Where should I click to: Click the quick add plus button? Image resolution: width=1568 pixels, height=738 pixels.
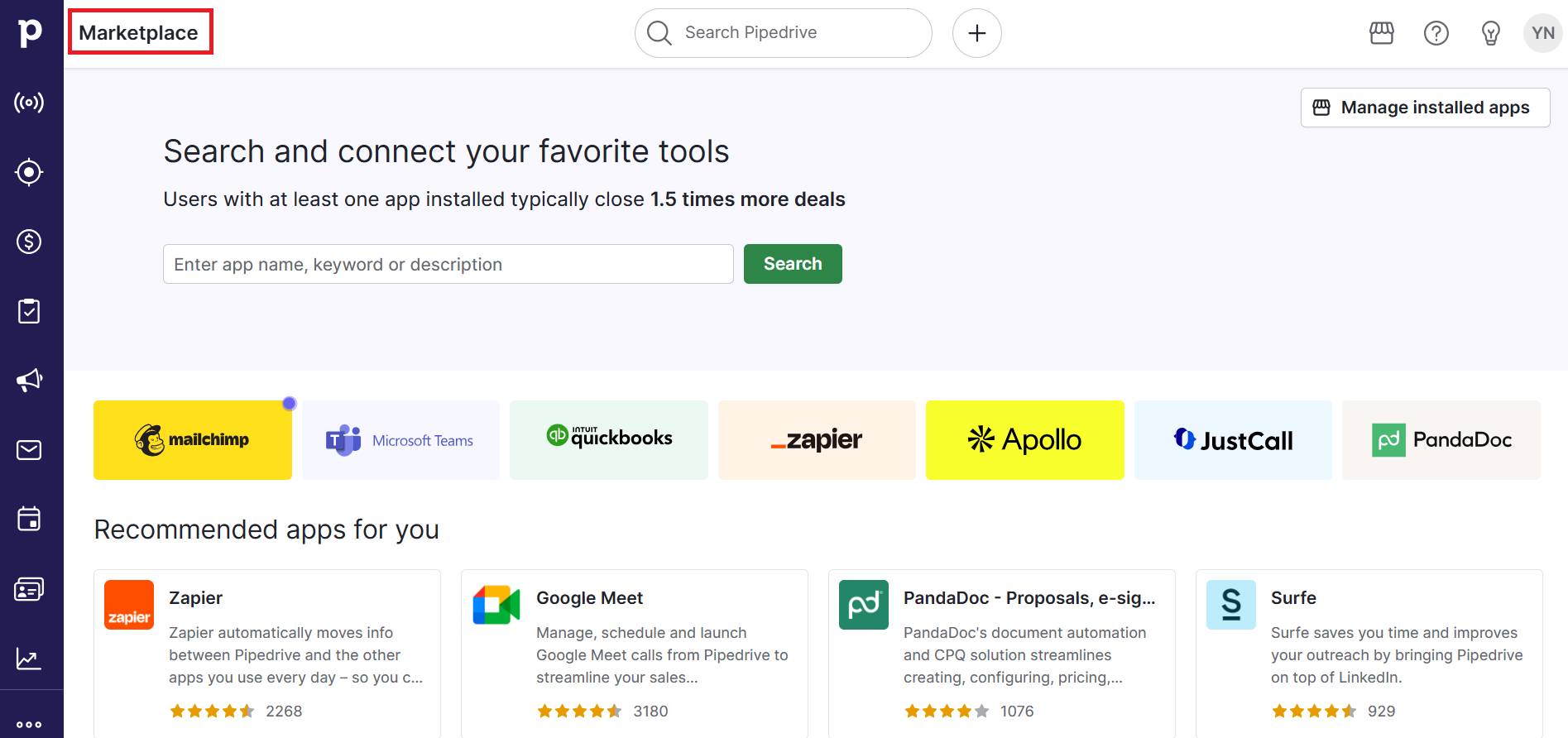[x=977, y=33]
